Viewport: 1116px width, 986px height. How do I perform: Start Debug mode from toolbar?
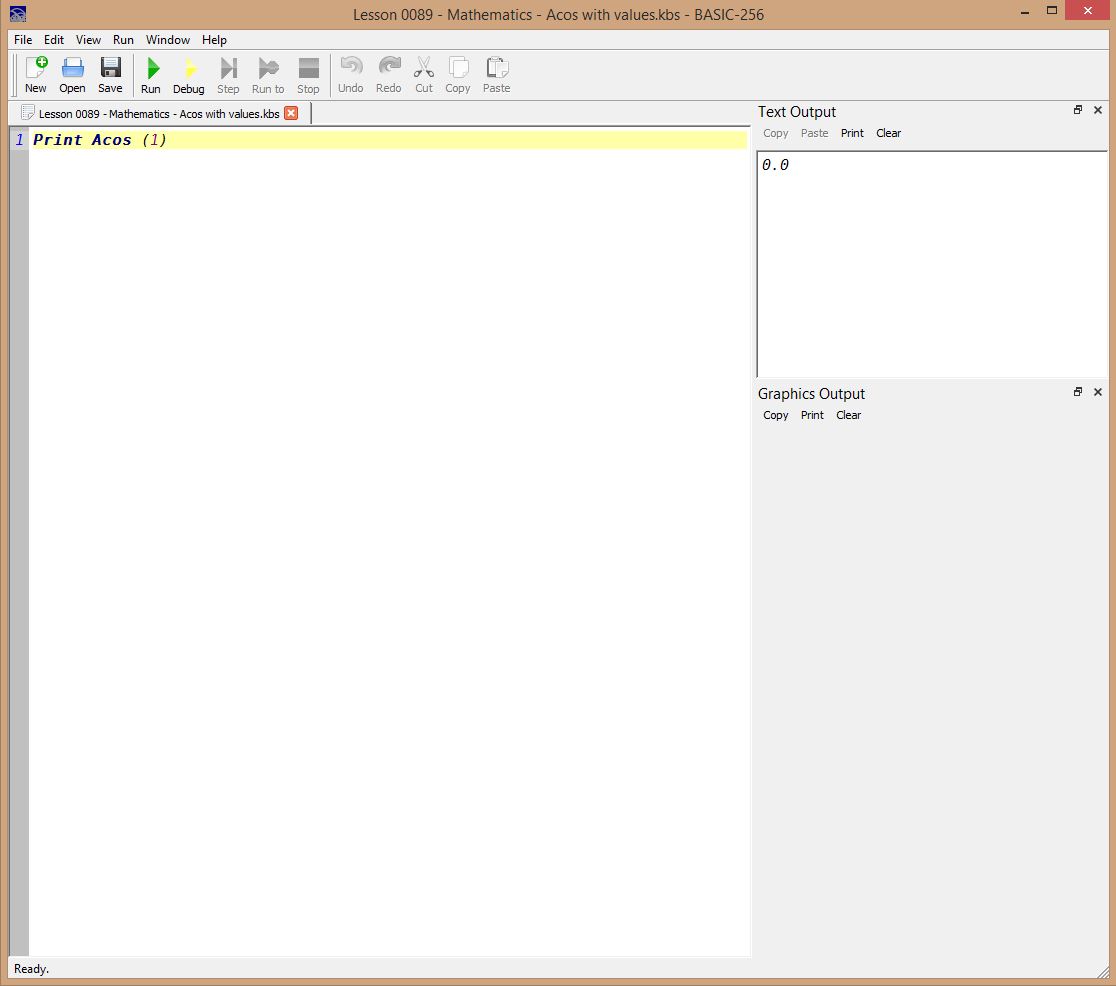[188, 75]
